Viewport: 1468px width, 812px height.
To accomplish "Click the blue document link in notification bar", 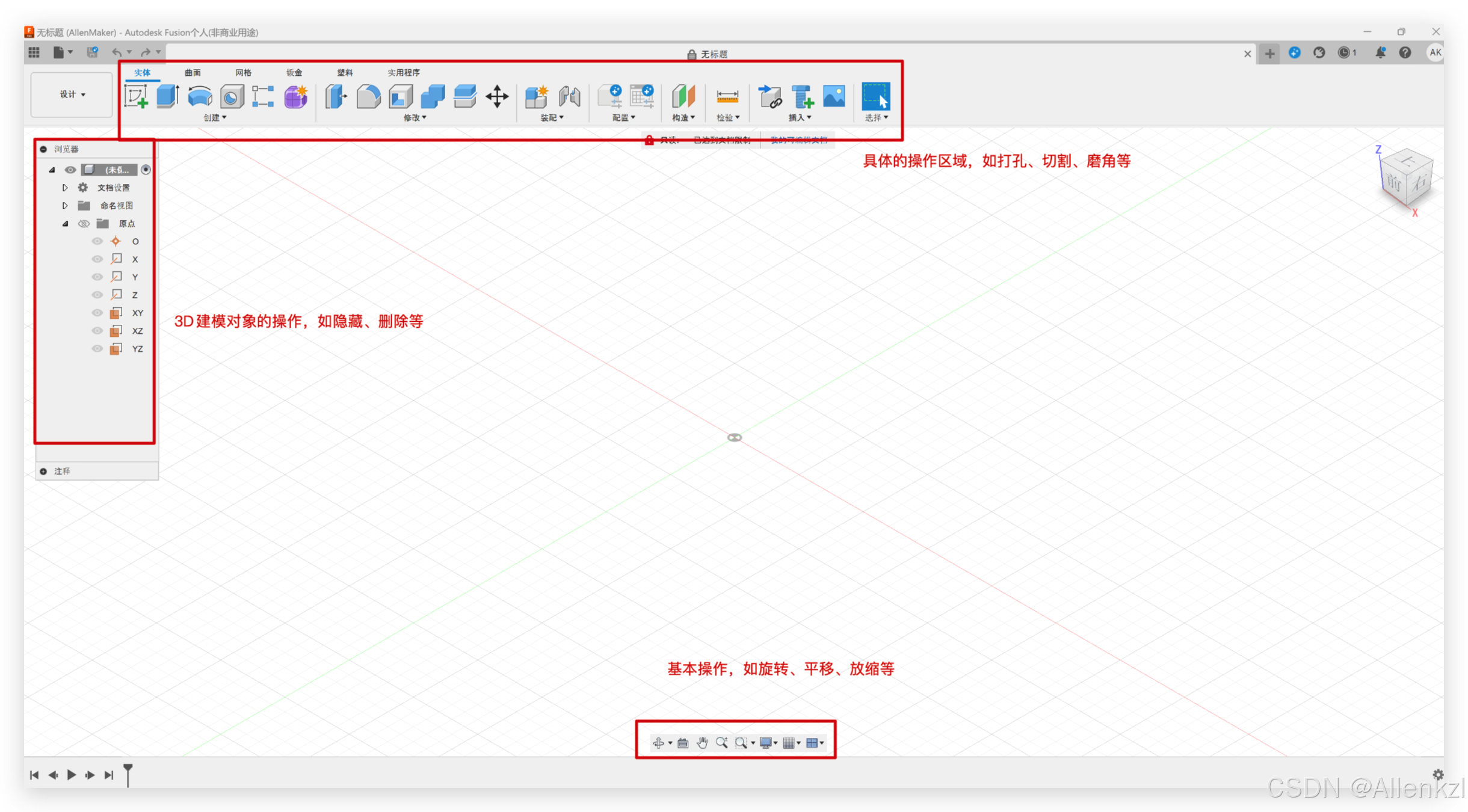I will pyautogui.click(x=799, y=140).
